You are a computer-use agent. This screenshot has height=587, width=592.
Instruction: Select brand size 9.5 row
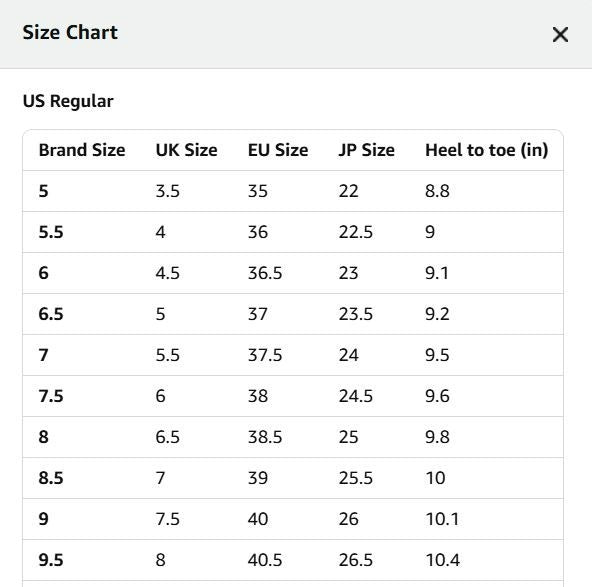(x=293, y=560)
